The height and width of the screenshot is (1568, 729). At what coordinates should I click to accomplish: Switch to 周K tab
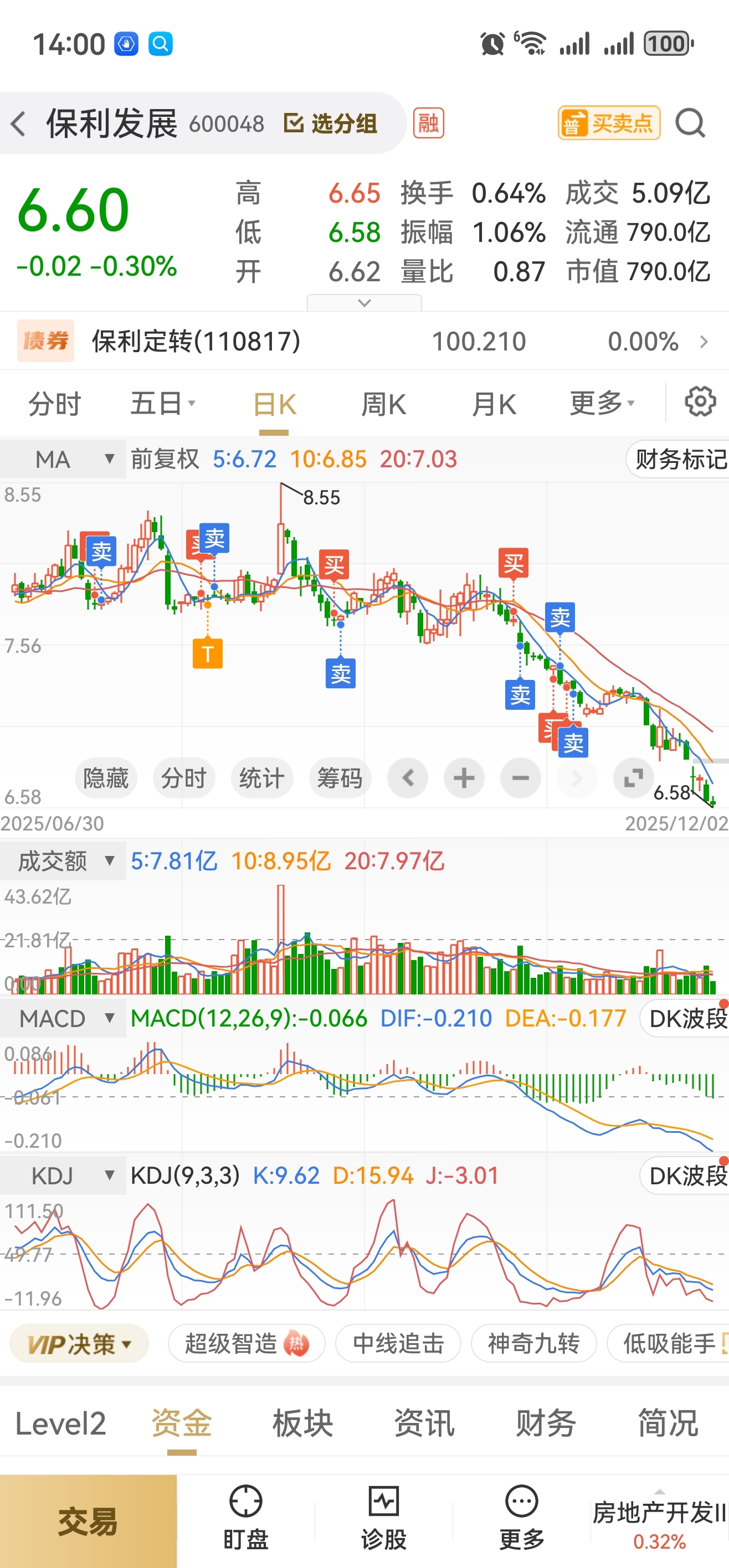point(384,404)
